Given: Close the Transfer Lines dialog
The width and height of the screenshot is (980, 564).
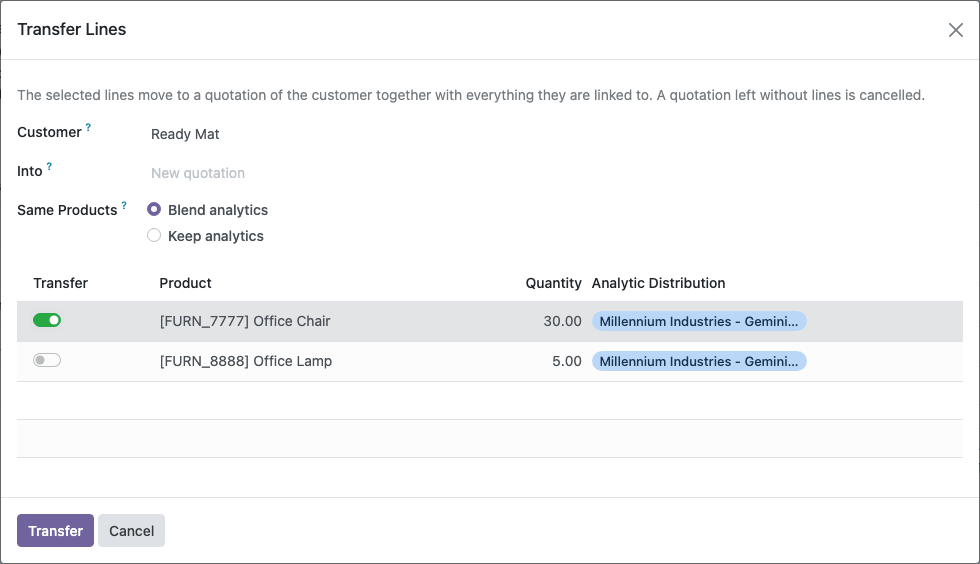Looking at the screenshot, I should (x=955, y=30).
